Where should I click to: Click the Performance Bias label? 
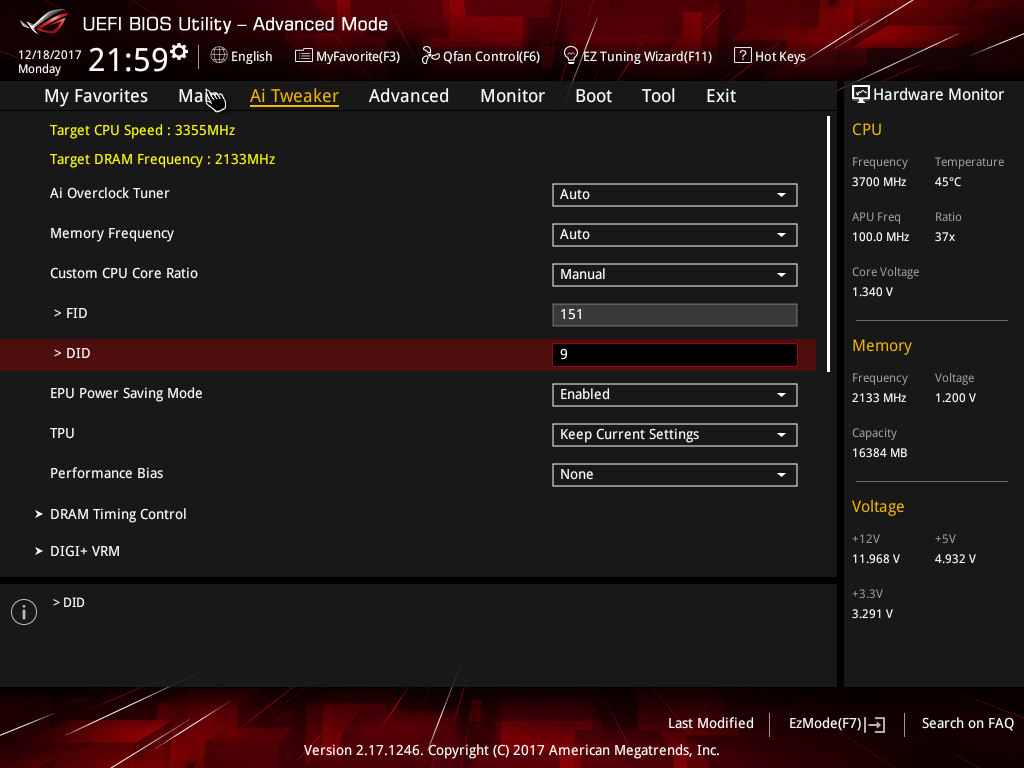(x=106, y=473)
